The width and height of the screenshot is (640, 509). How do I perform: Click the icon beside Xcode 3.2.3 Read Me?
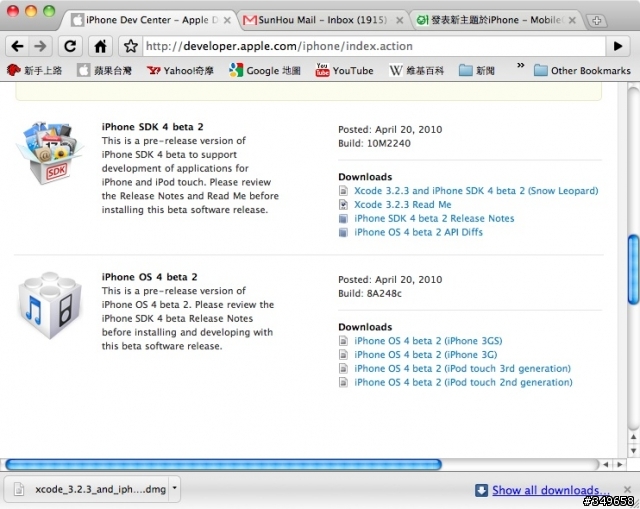pyautogui.click(x=344, y=204)
